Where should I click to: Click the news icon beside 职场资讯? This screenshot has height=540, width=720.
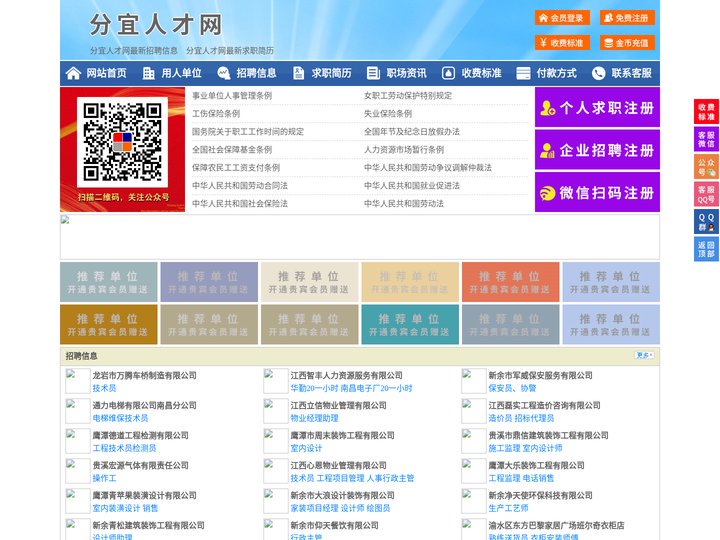373,73
